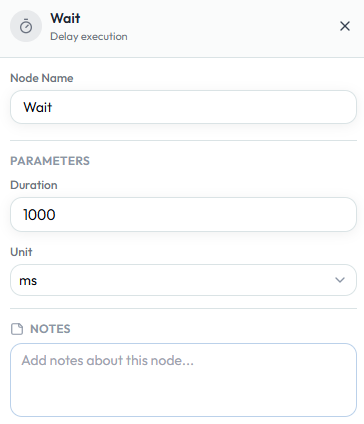364x424 pixels.
Task: Click the 1000 value in Duration
Action: [39, 215]
